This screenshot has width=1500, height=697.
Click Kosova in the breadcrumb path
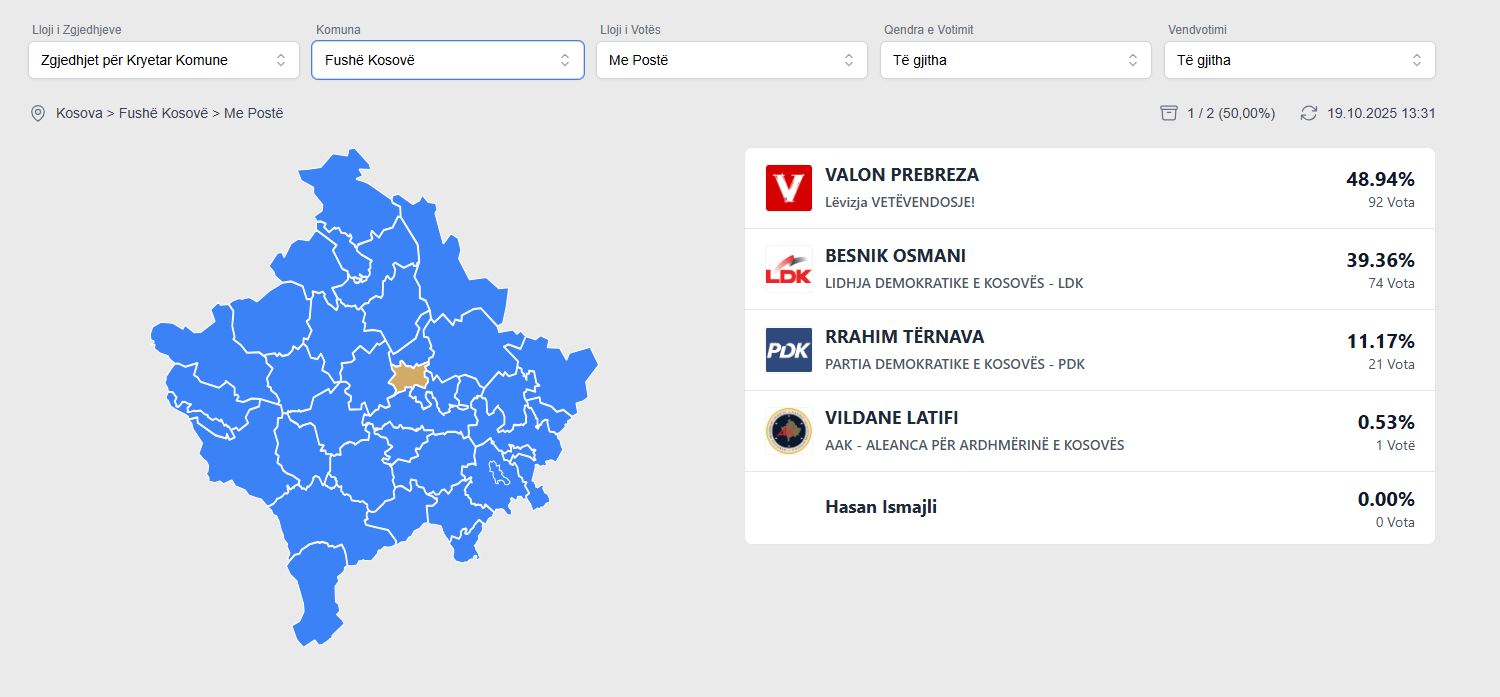click(79, 113)
